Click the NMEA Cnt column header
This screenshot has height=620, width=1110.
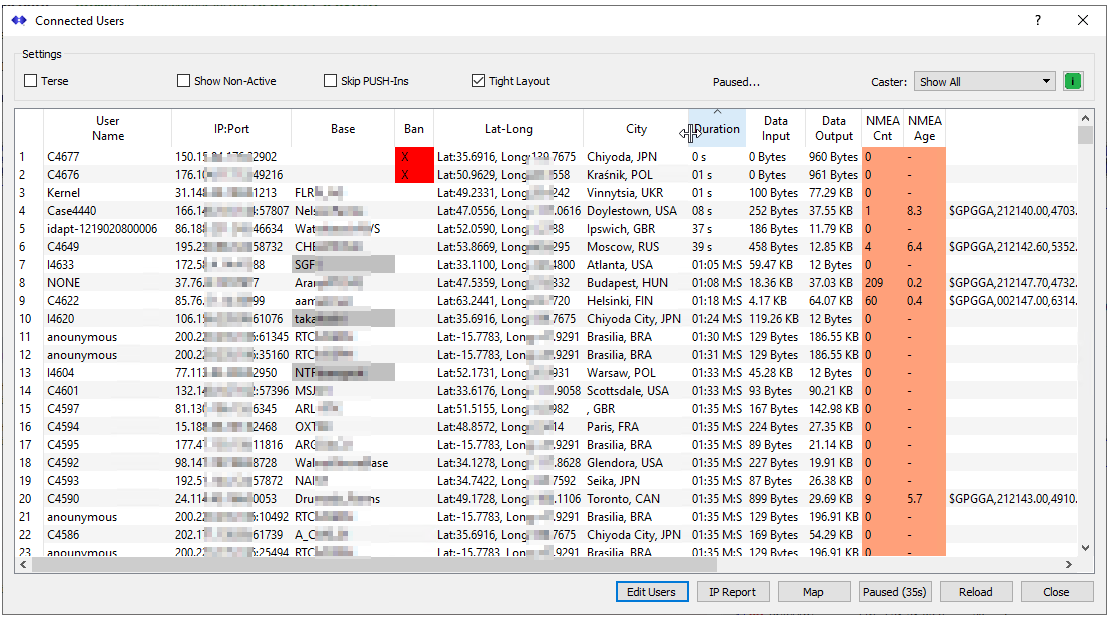(x=882, y=128)
